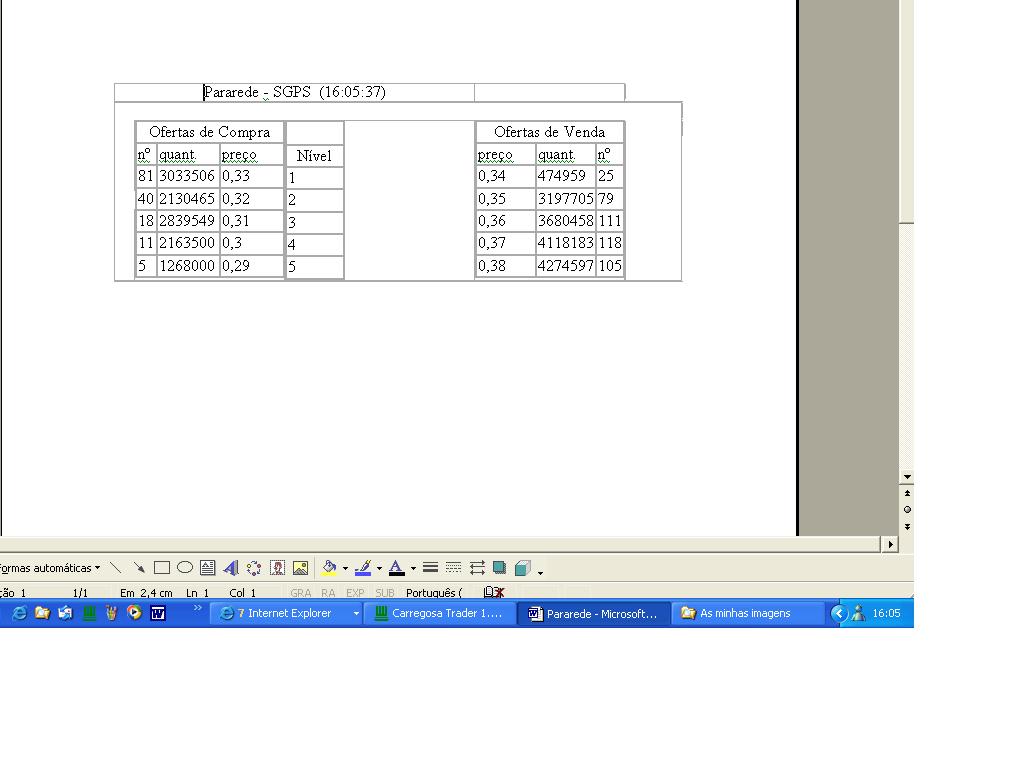Open 3D style options
This screenshot has height=768, width=1024.
click(x=522, y=568)
